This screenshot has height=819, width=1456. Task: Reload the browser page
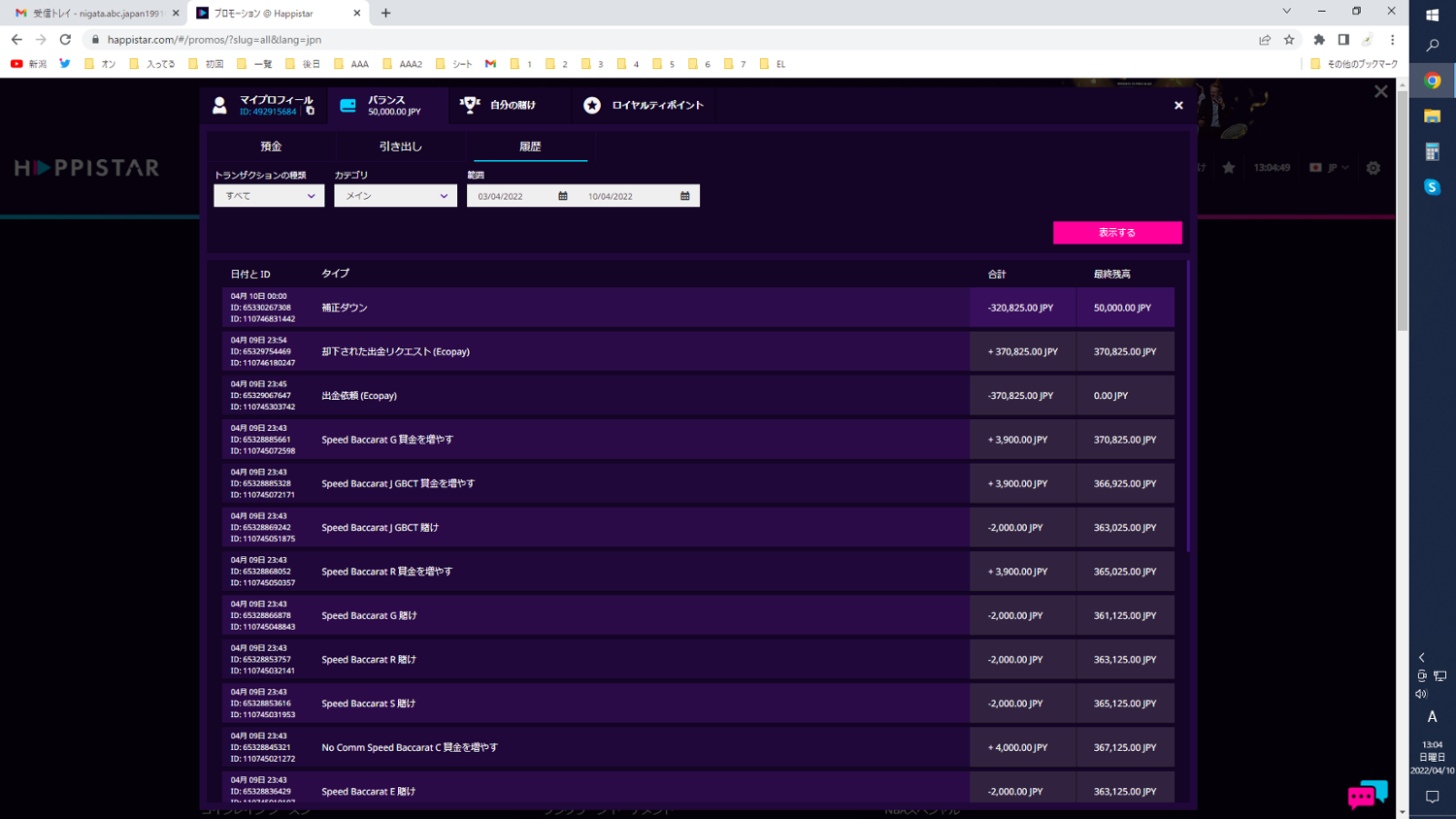(x=65, y=40)
